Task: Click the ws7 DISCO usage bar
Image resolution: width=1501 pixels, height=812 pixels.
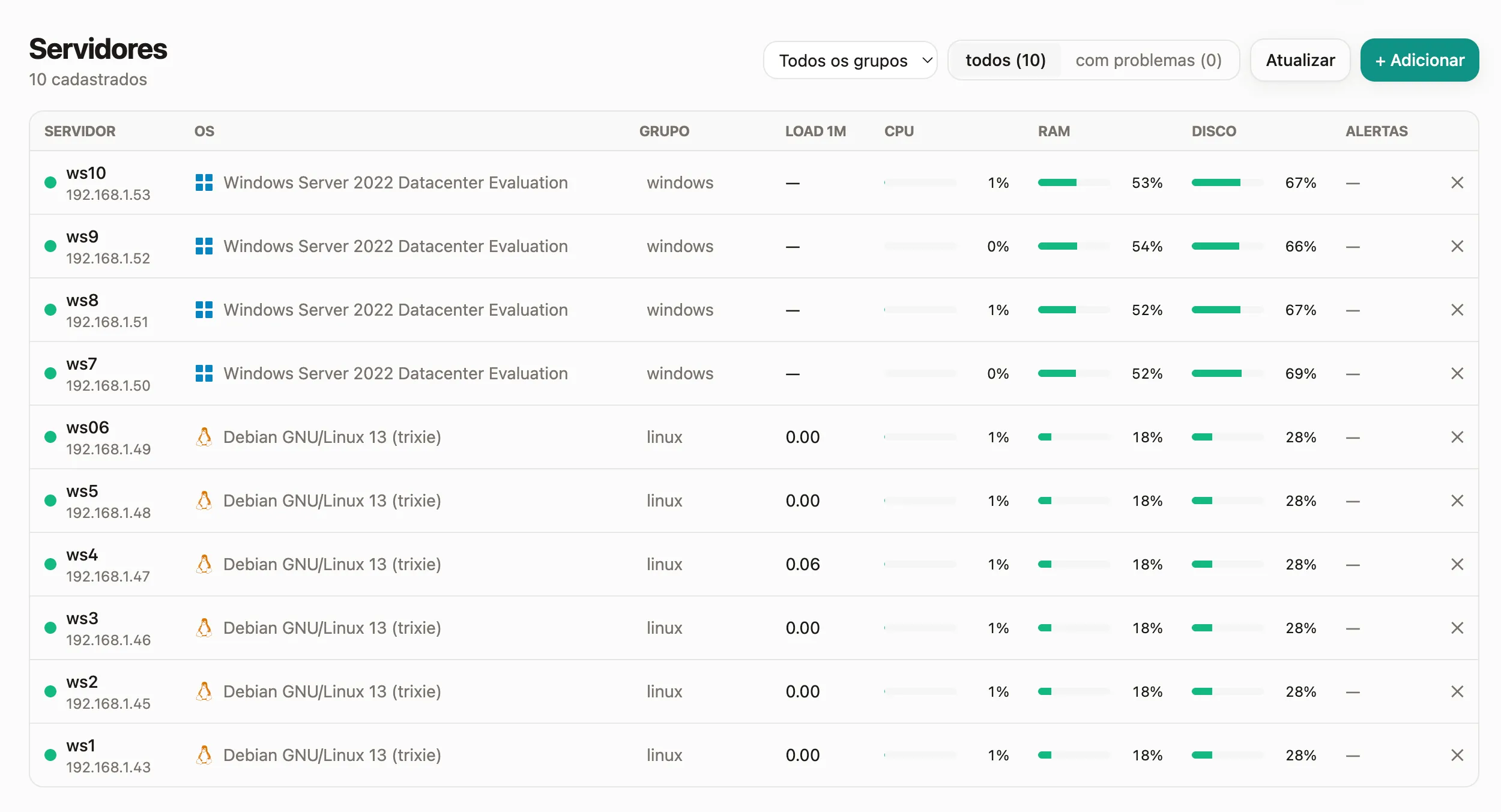Action: point(1227,373)
